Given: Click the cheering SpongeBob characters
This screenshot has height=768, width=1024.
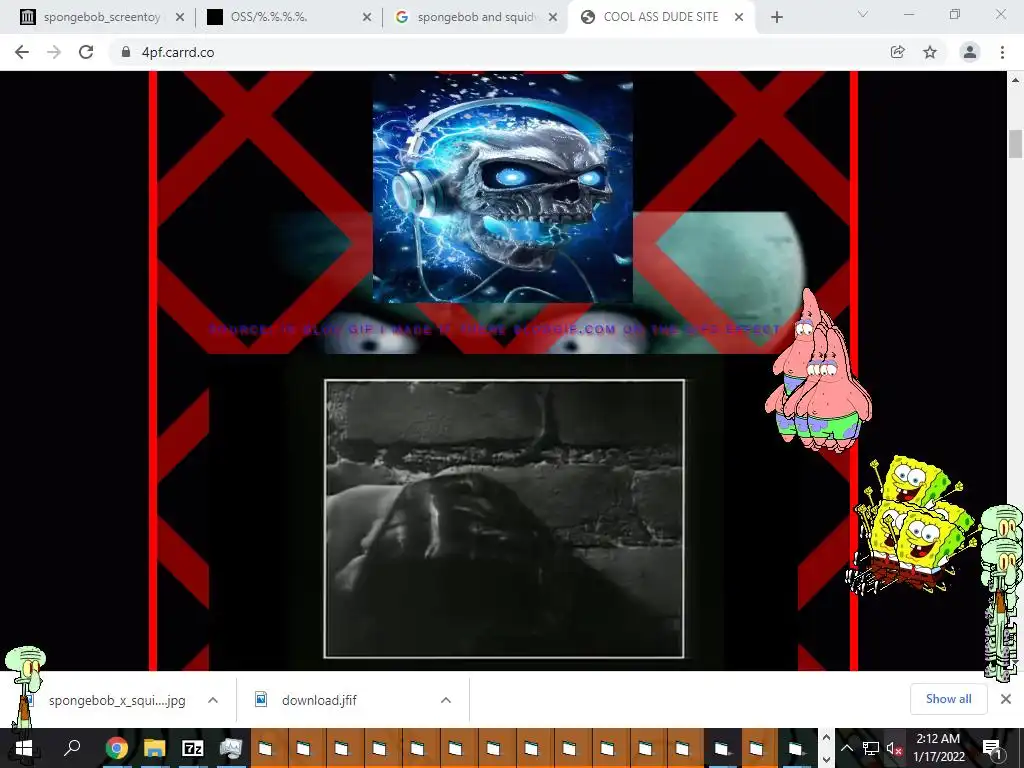Looking at the screenshot, I should click(914, 524).
